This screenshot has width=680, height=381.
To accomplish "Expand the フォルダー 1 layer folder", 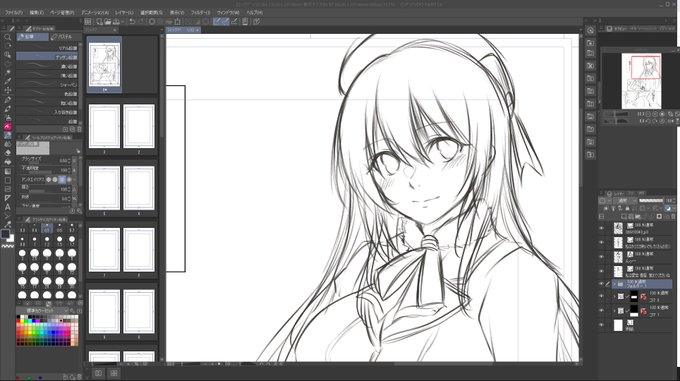I will [614, 285].
